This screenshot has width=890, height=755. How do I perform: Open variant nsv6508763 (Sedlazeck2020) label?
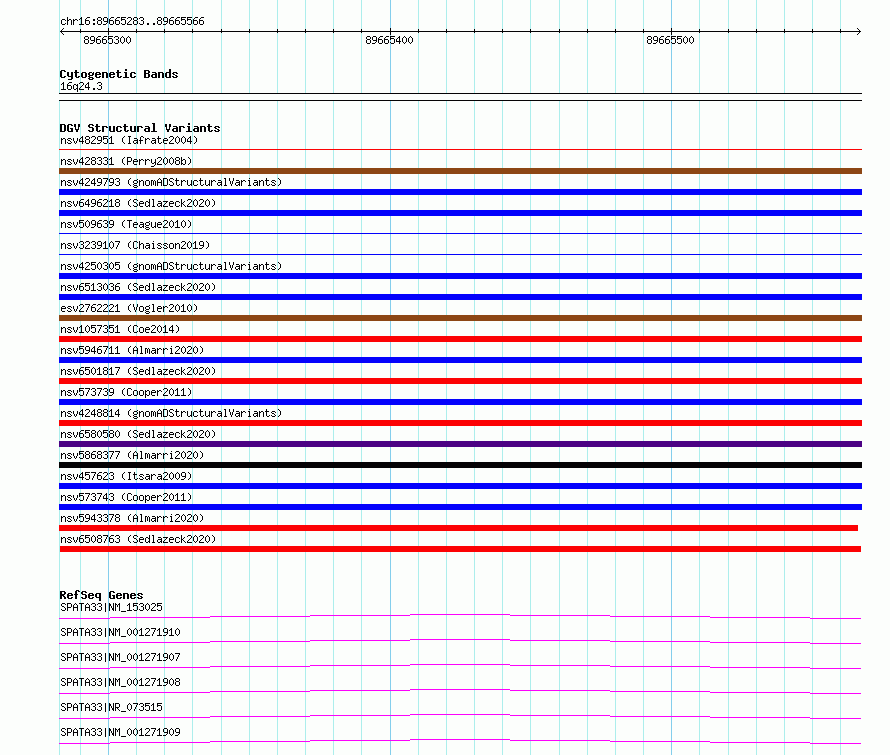click(x=138, y=539)
